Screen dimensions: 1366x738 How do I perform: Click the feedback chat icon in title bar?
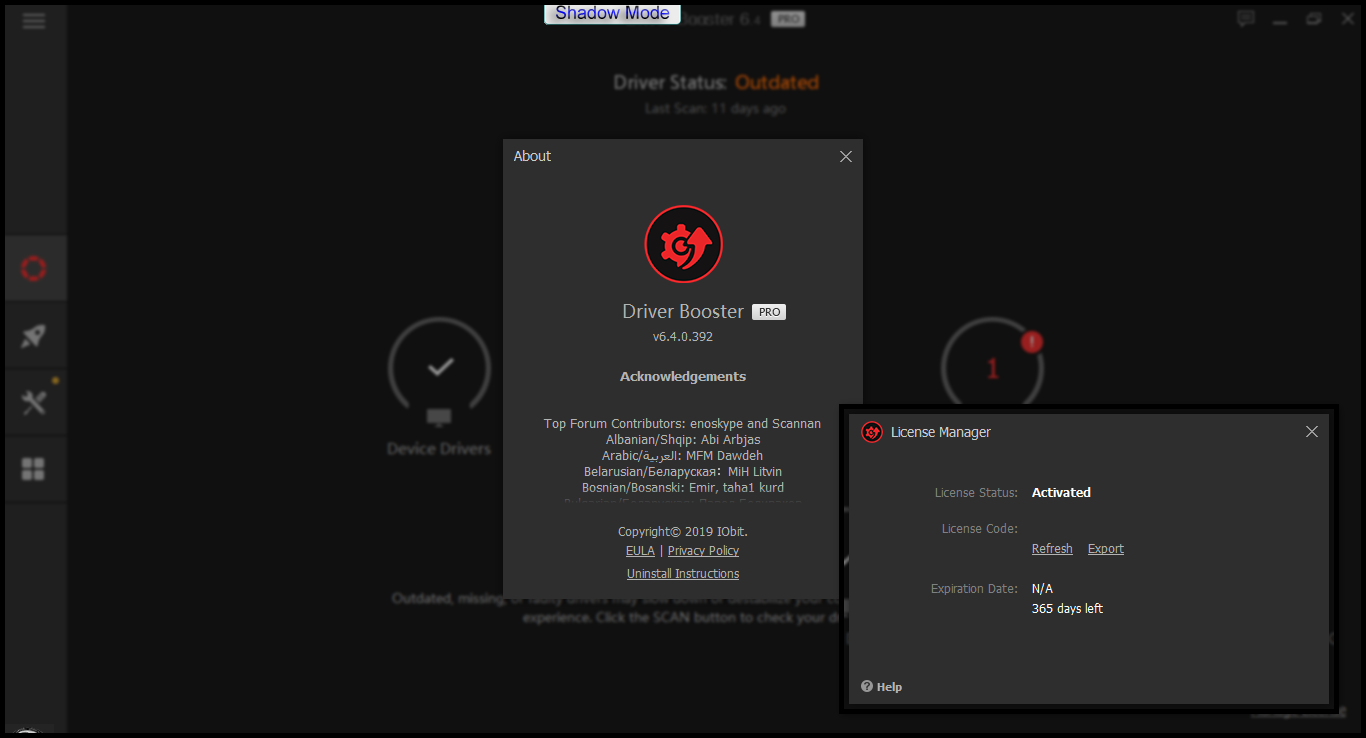1245,18
